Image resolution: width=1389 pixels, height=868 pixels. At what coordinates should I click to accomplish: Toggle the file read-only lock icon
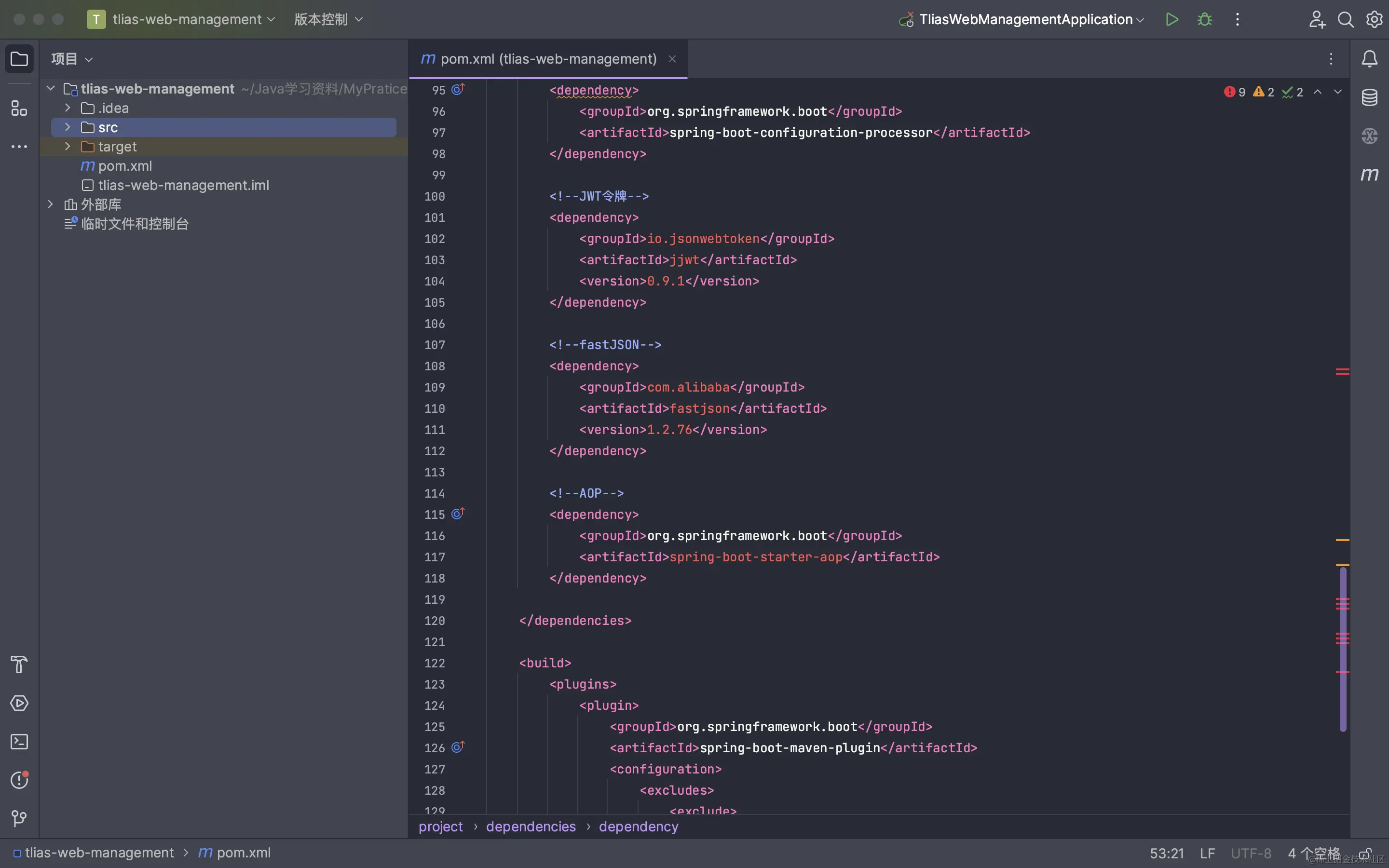point(1365,854)
